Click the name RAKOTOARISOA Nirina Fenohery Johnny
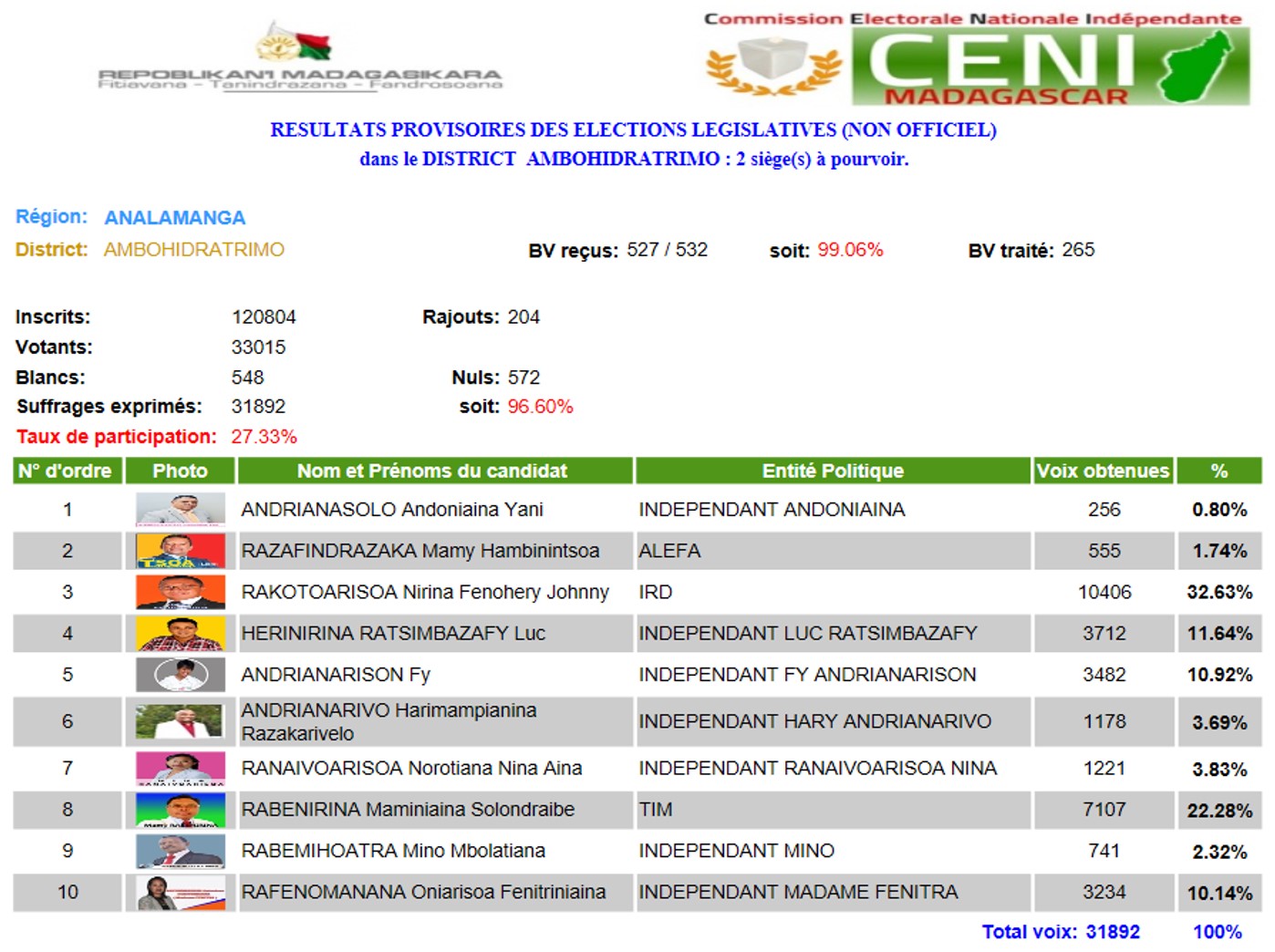 pyautogui.click(x=425, y=592)
